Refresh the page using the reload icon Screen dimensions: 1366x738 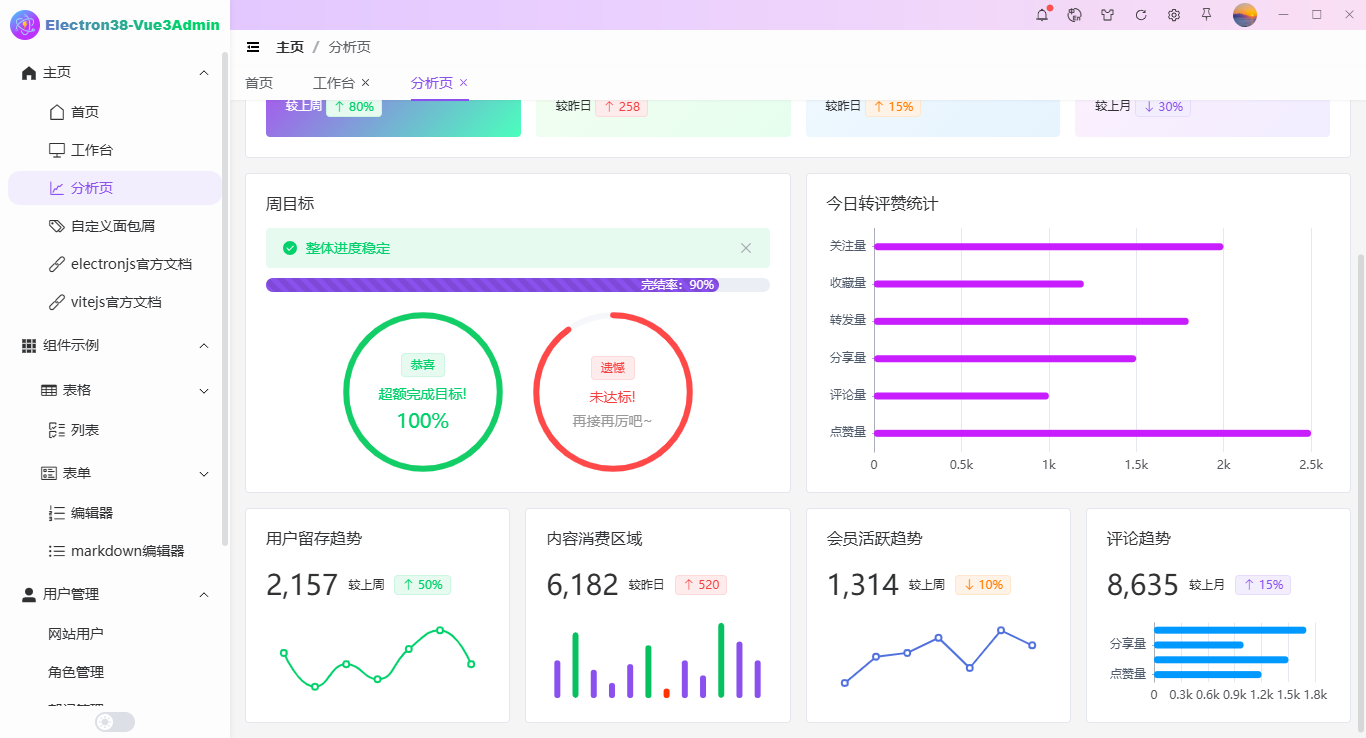[1140, 15]
